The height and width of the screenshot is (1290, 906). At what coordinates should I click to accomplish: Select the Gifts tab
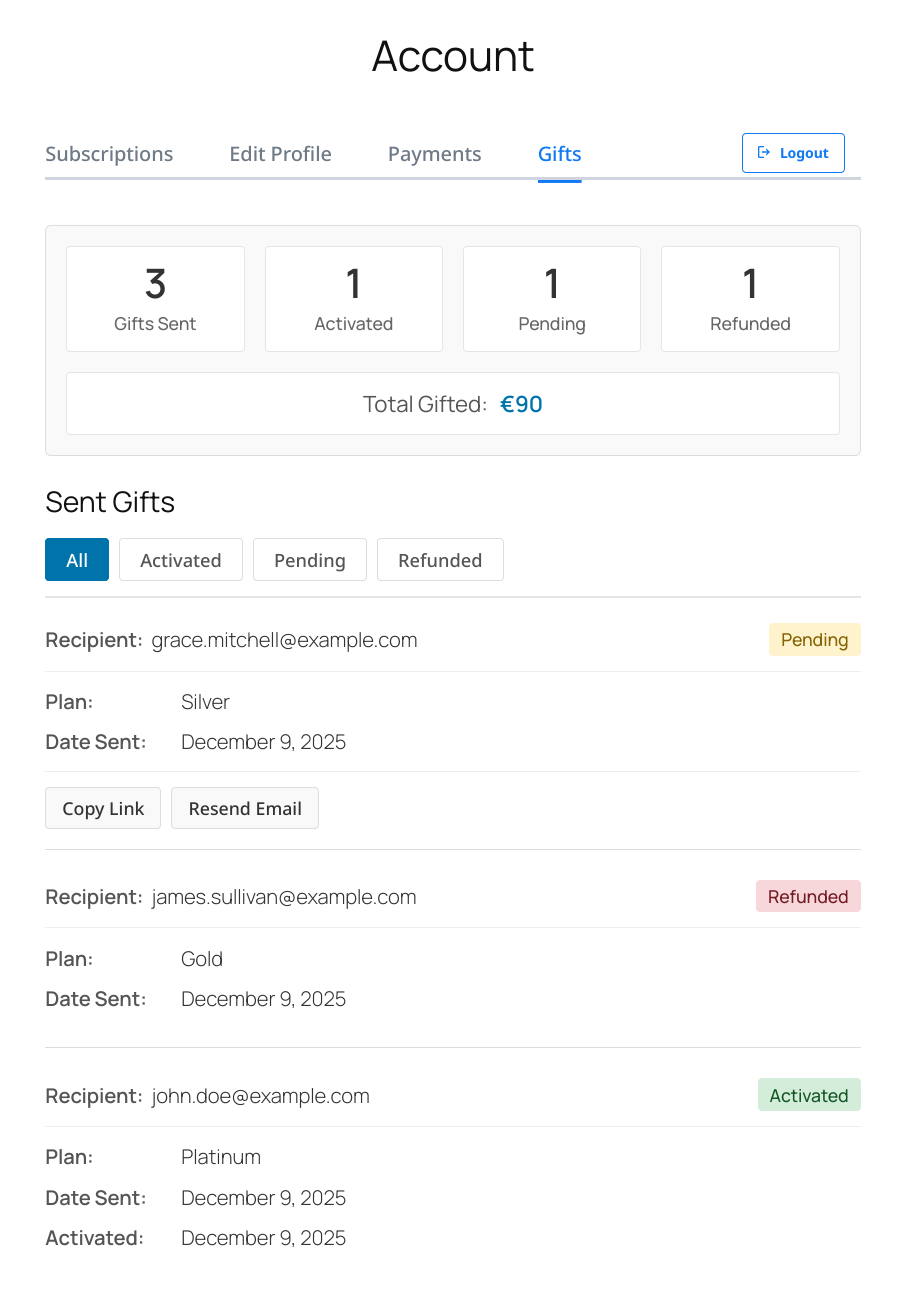(559, 154)
